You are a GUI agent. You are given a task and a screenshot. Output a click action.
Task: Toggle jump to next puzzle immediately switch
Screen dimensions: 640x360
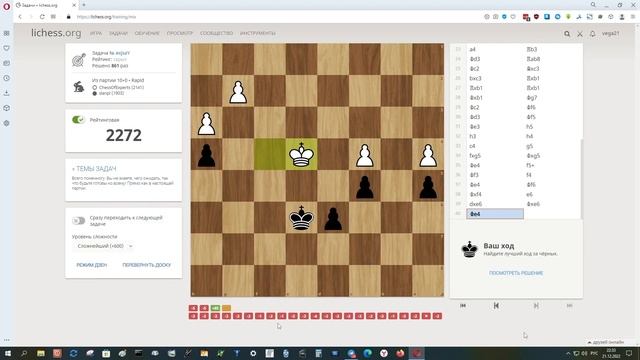78,221
